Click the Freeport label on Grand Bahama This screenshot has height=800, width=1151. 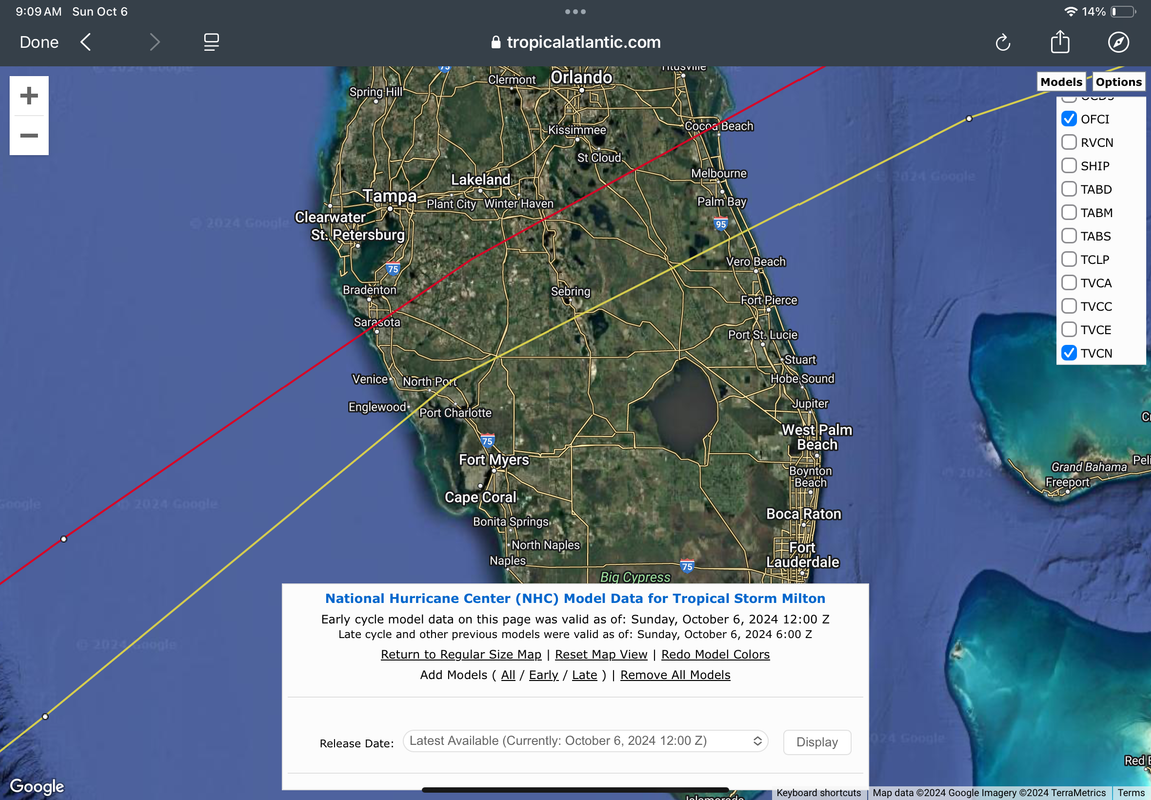point(1067,482)
